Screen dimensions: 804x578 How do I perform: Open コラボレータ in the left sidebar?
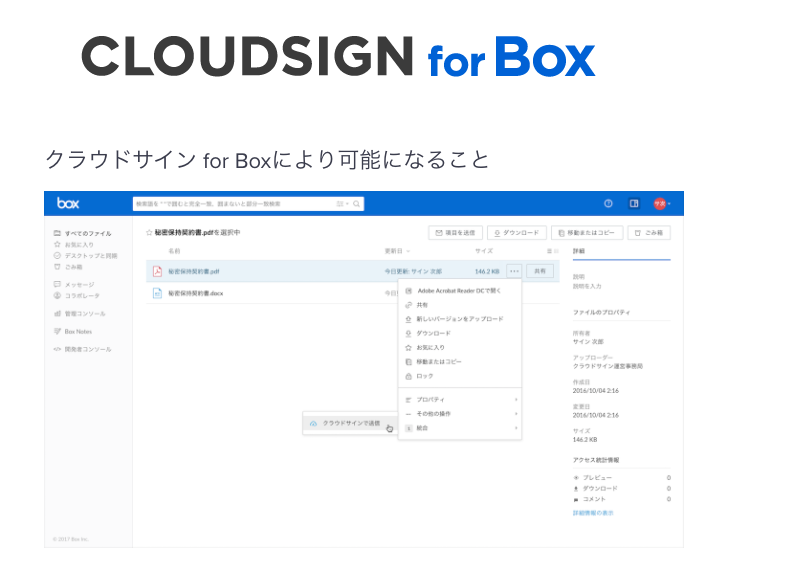pos(76,295)
